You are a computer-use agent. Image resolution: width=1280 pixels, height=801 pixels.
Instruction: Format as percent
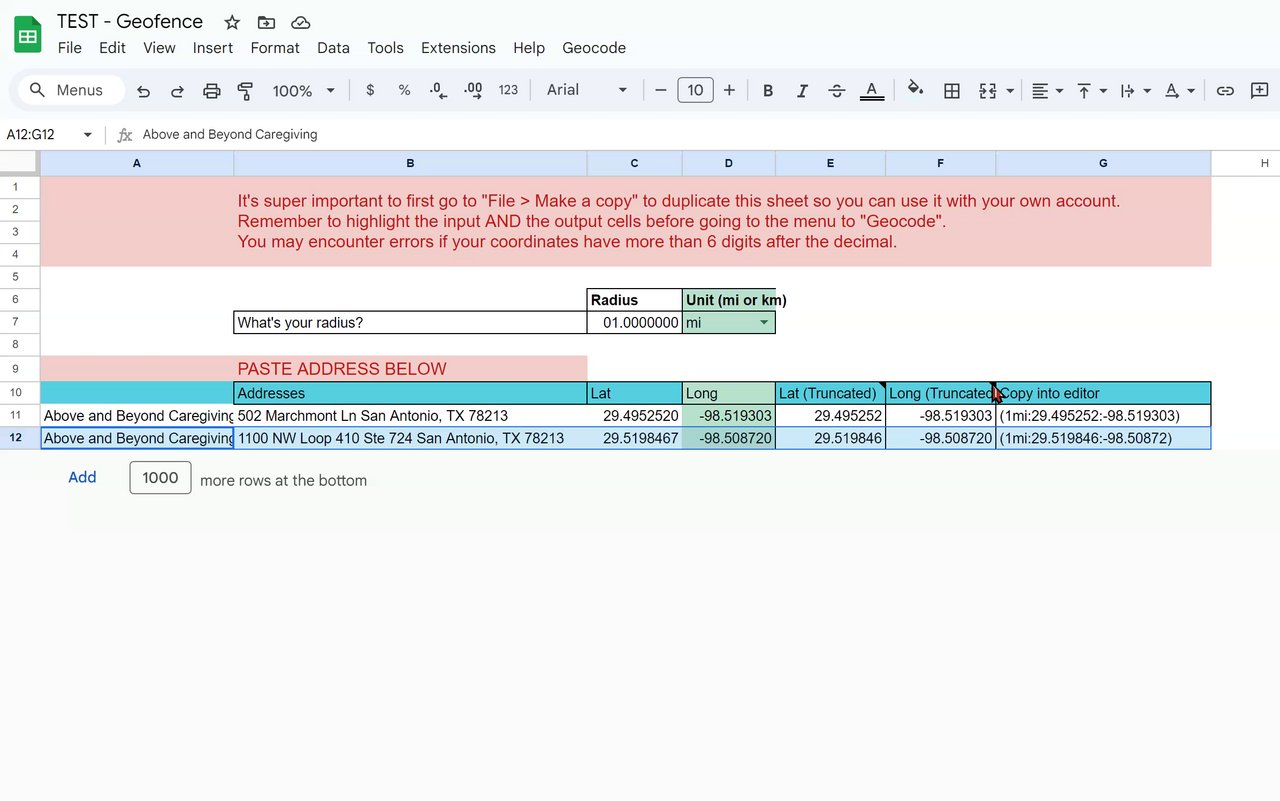(404, 90)
